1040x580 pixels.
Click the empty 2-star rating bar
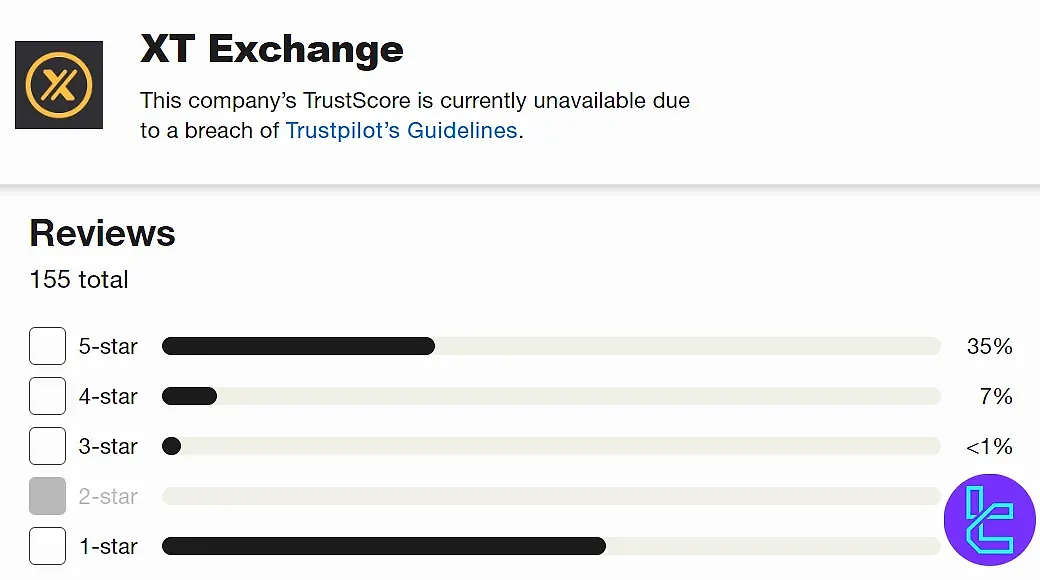[x=550, y=496]
